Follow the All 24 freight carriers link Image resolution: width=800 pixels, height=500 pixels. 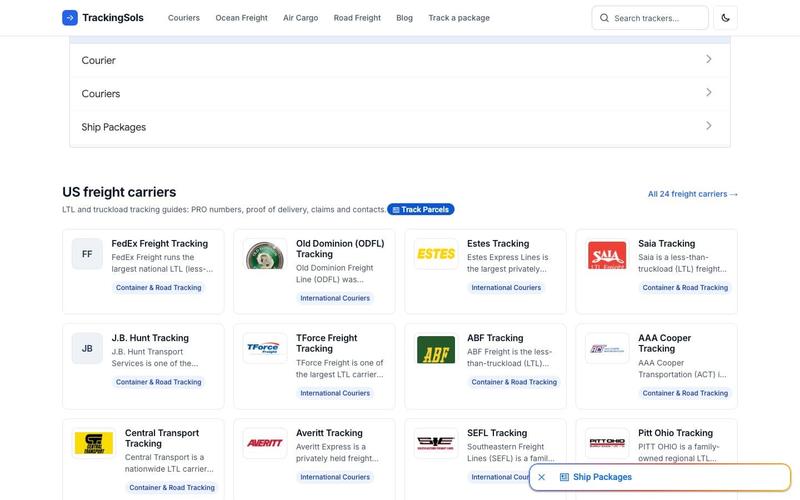(692, 194)
